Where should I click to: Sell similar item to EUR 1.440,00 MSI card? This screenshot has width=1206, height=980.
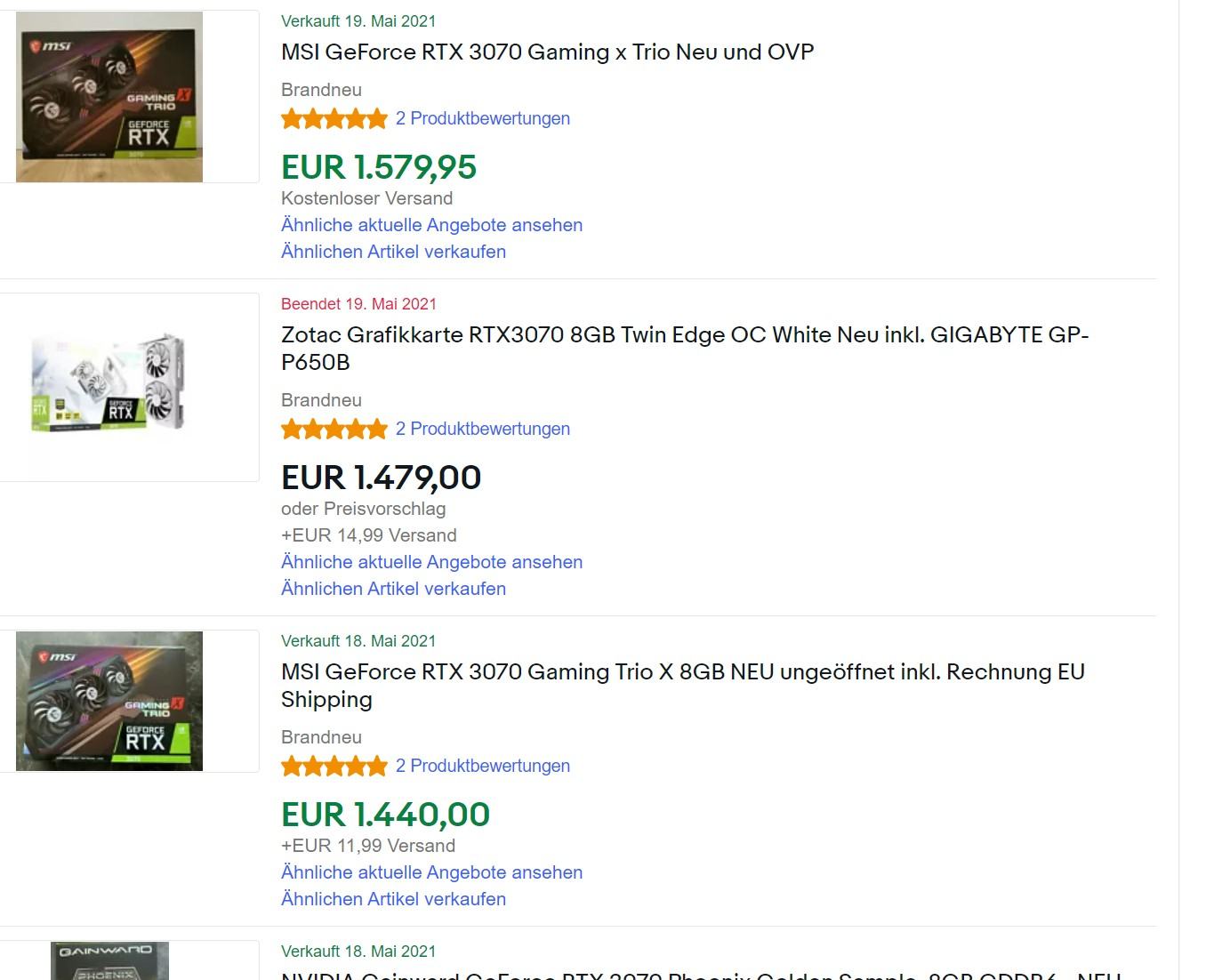tap(393, 899)
